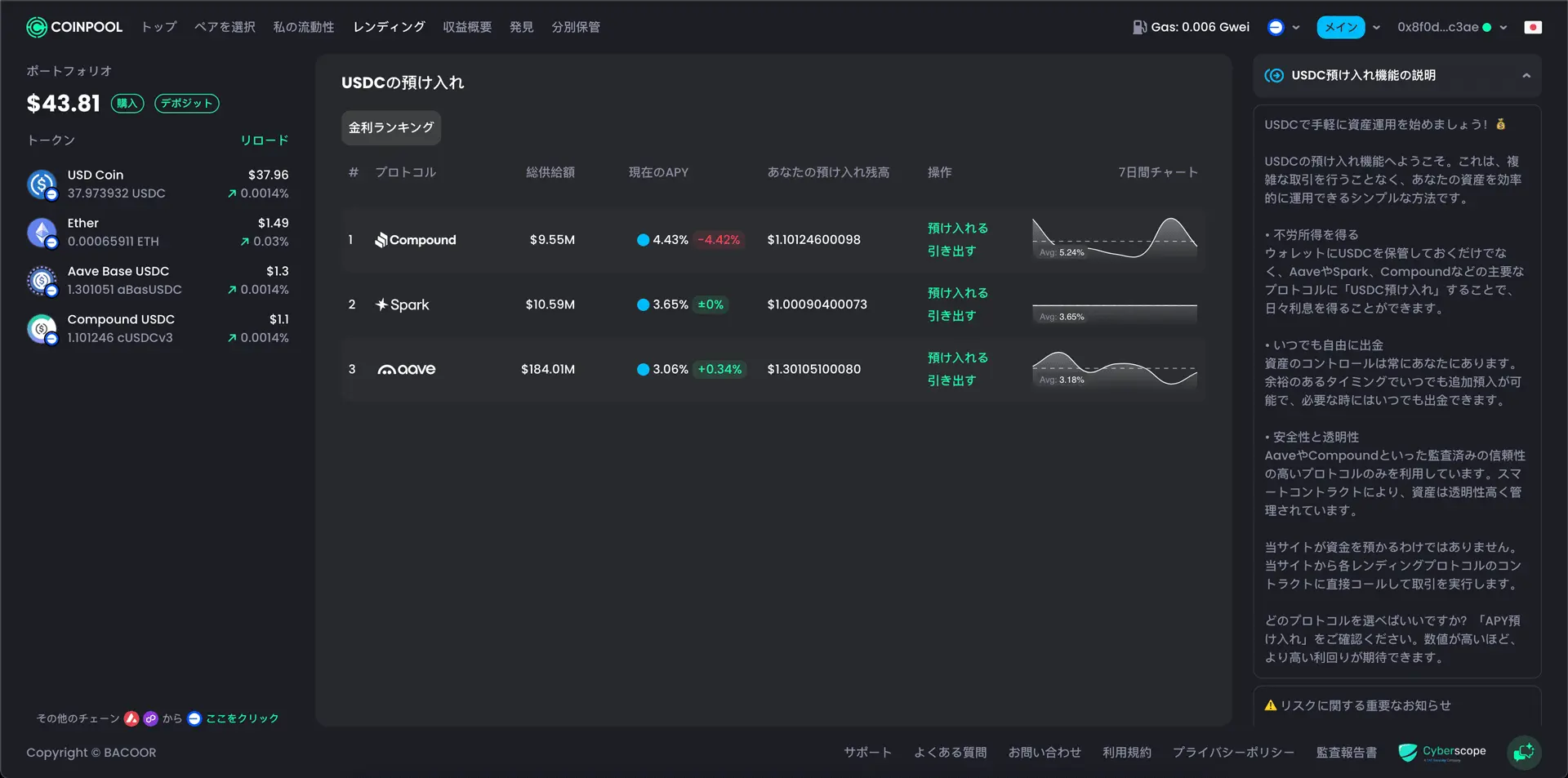Open the 私の流動性 menu
The width and height of the screenshot is (1568, 778).
304,27
